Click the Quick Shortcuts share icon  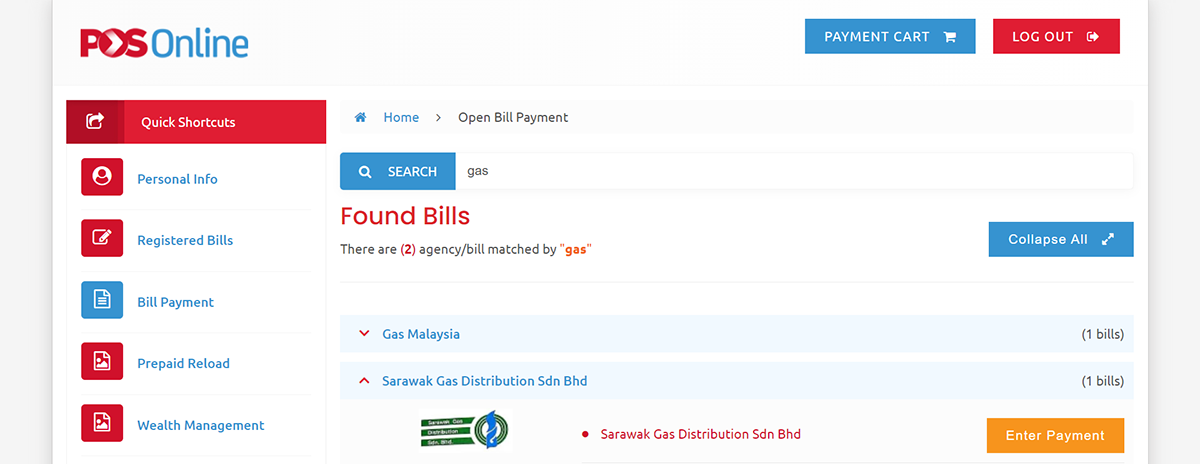[x=95, y=121]
